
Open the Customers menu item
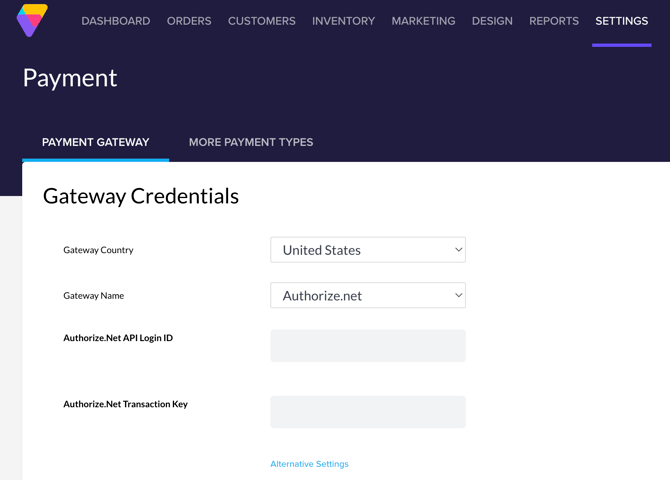262,21
